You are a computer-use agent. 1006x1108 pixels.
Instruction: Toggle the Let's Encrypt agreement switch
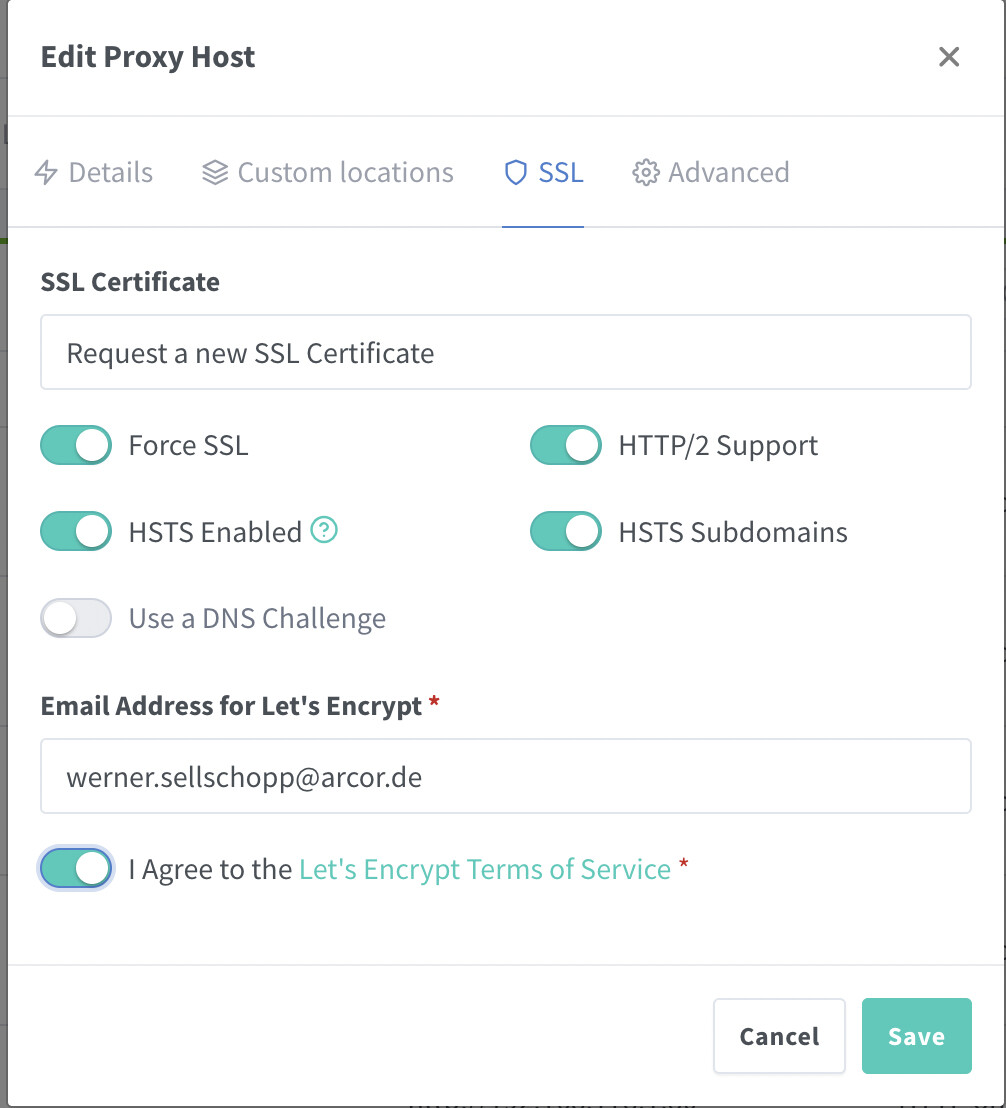[x=76, y=868]
